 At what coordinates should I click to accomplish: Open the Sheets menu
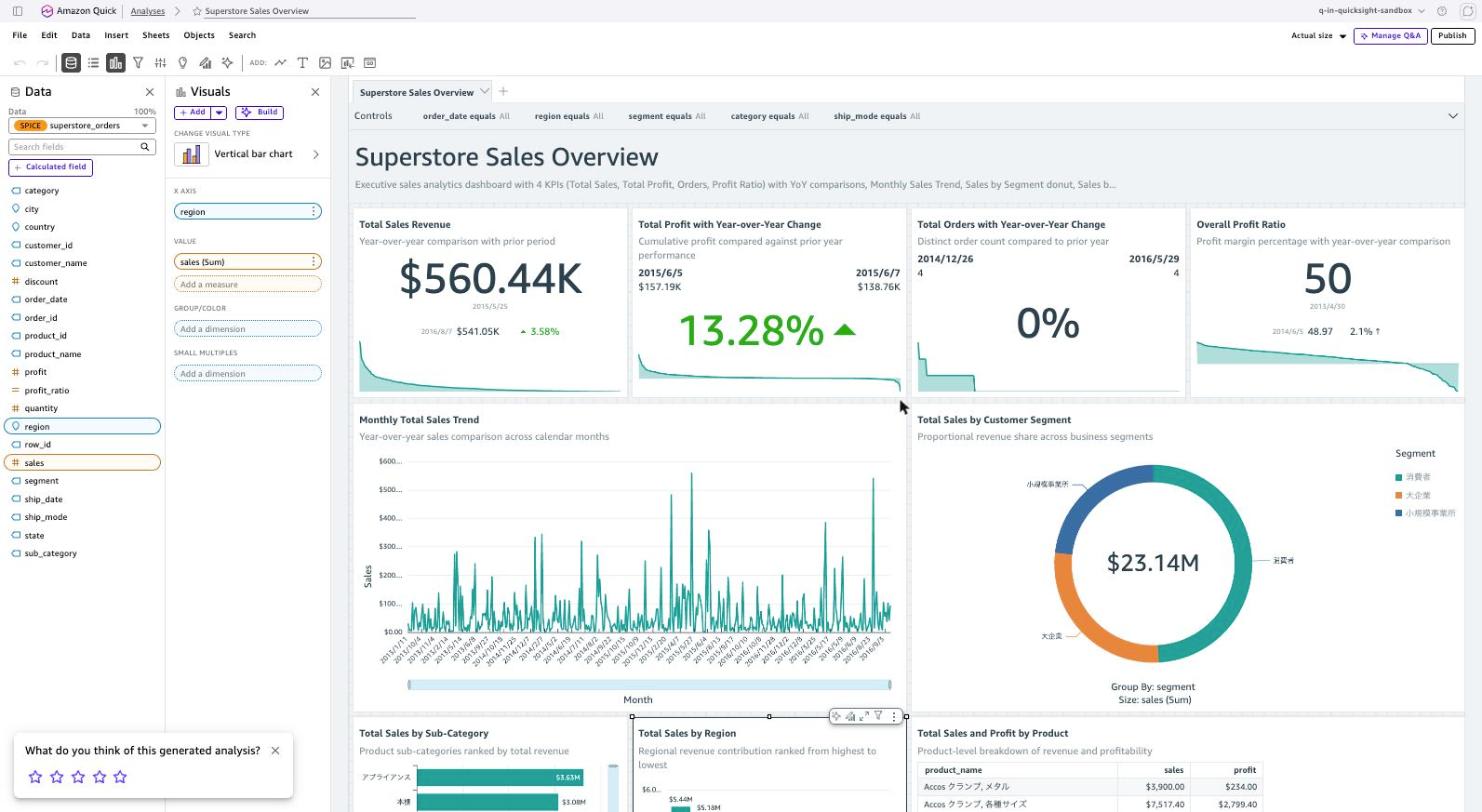coord(156,35)
